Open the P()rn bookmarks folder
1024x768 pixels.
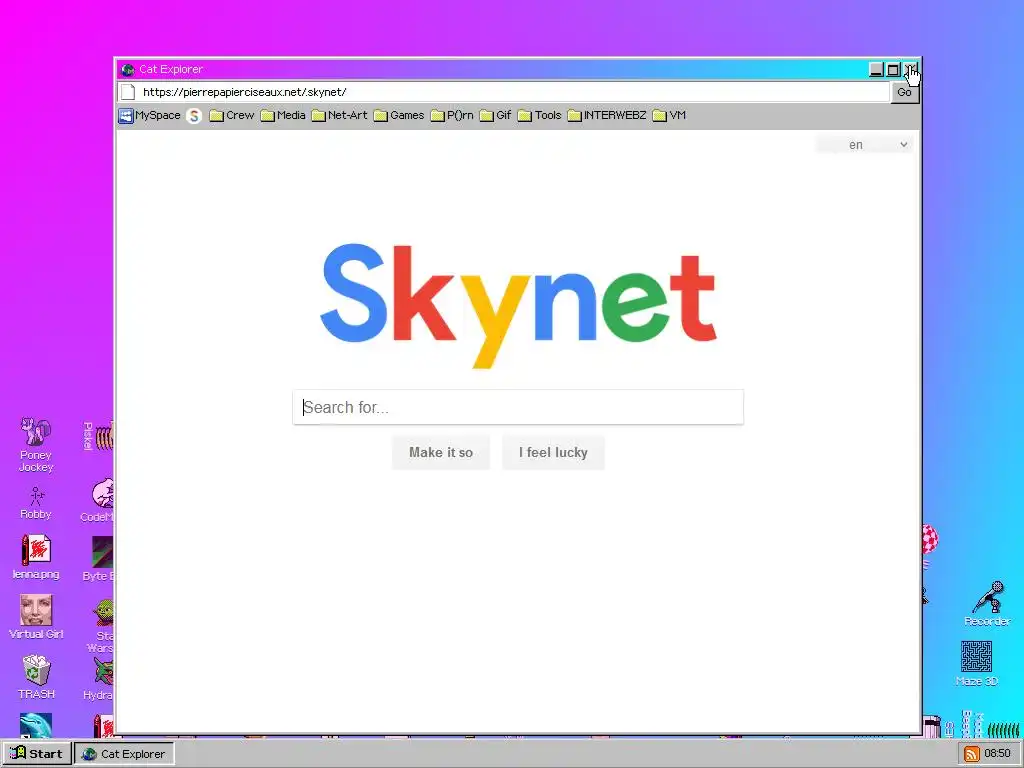tap(452, 116)
